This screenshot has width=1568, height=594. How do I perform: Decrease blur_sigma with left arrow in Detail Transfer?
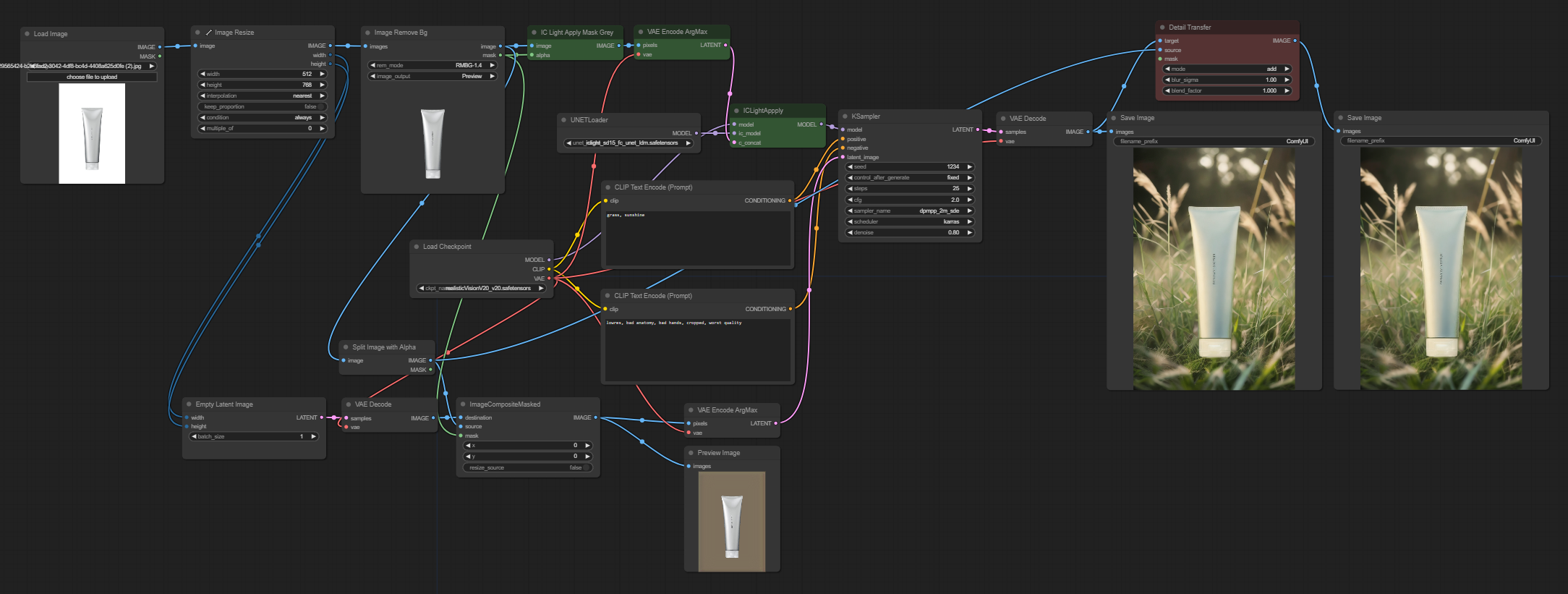point(1167,80)
